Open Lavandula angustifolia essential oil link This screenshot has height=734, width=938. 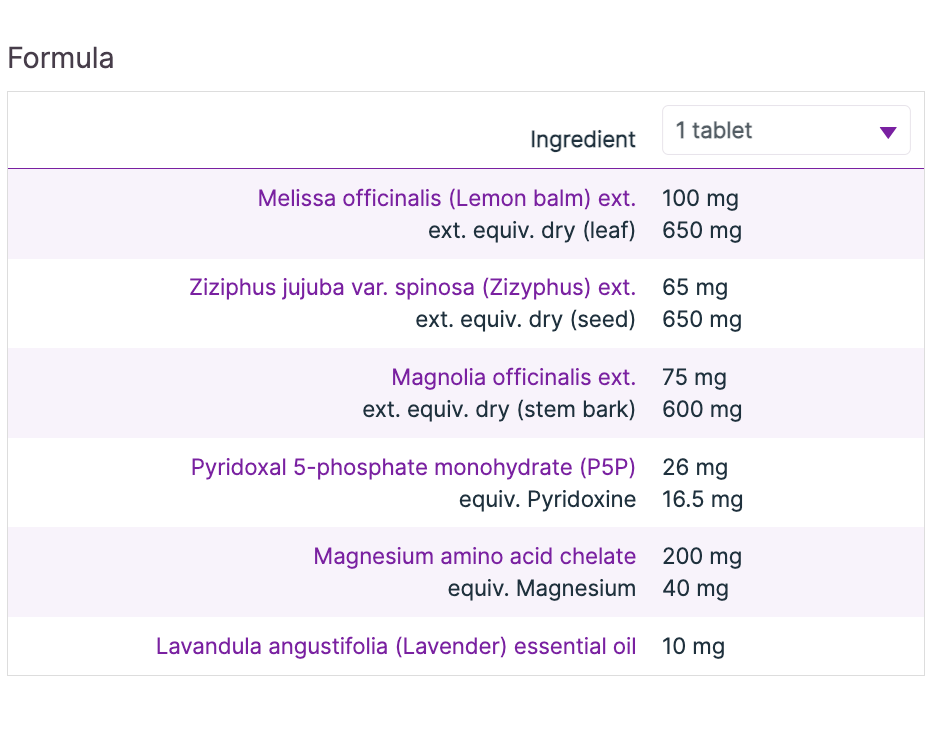tap(396, 646)
